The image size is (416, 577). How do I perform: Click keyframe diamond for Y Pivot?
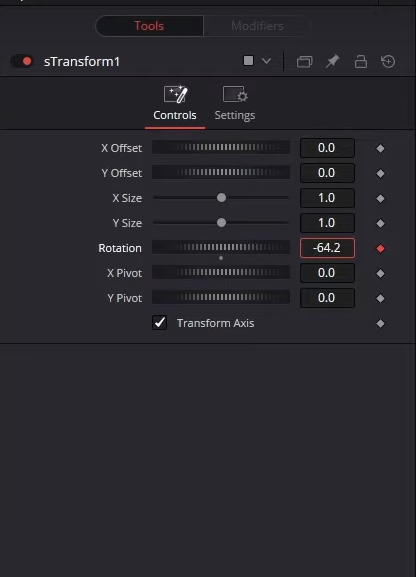(x=380, y=298)
